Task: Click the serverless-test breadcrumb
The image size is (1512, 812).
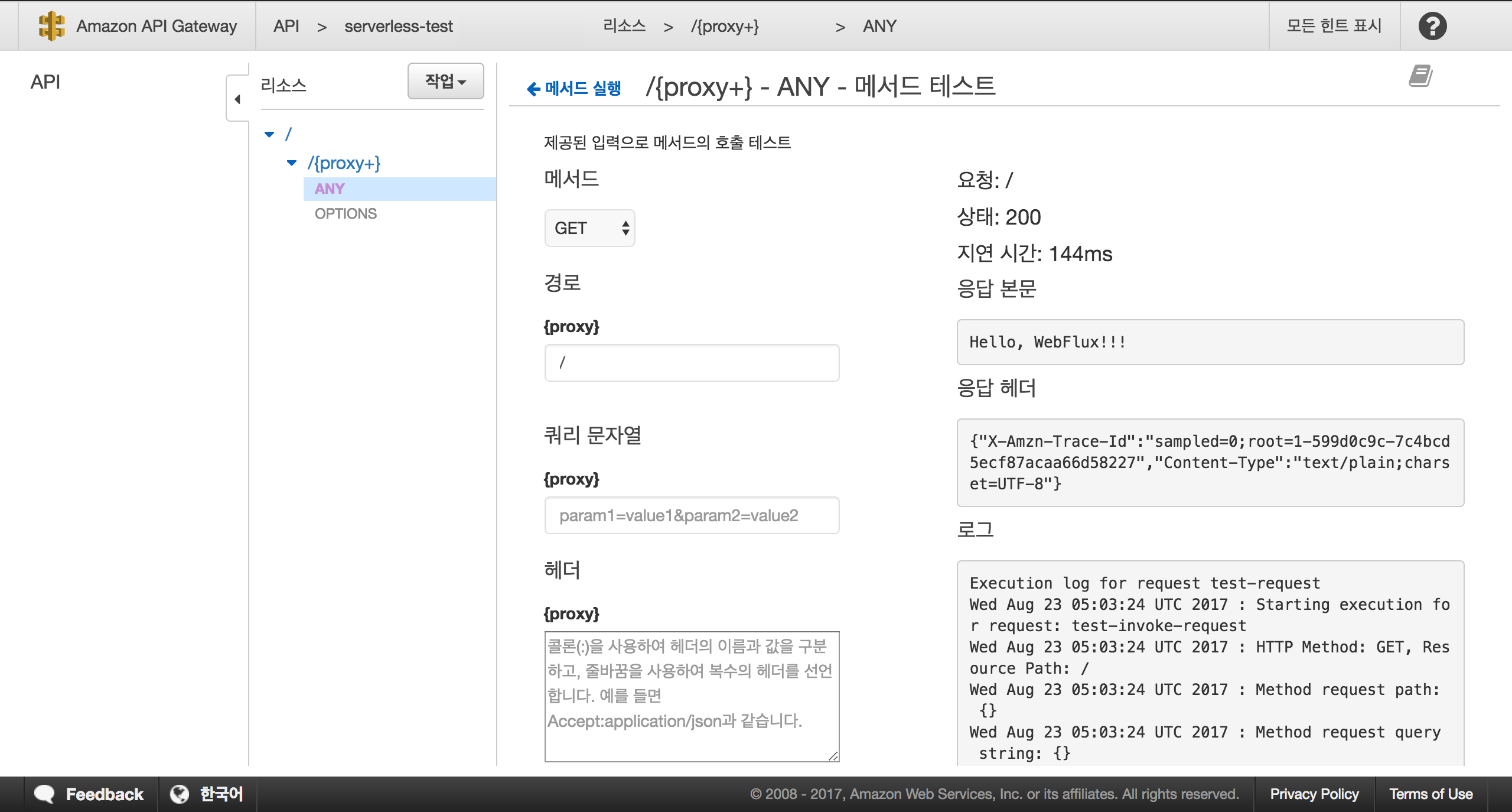Action: coord(398,26)
